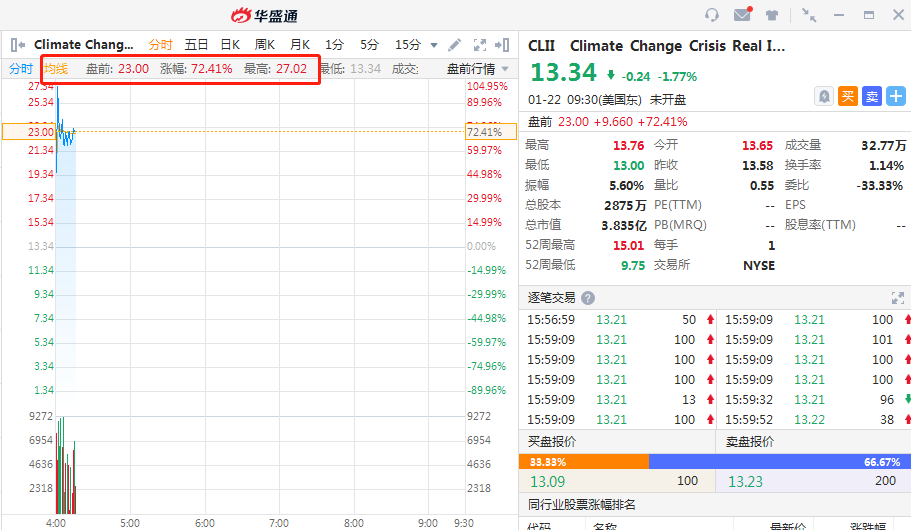Click the drawing pencil tool icon
The width and height of the screenshot is (911, 530).
[455, 45]
